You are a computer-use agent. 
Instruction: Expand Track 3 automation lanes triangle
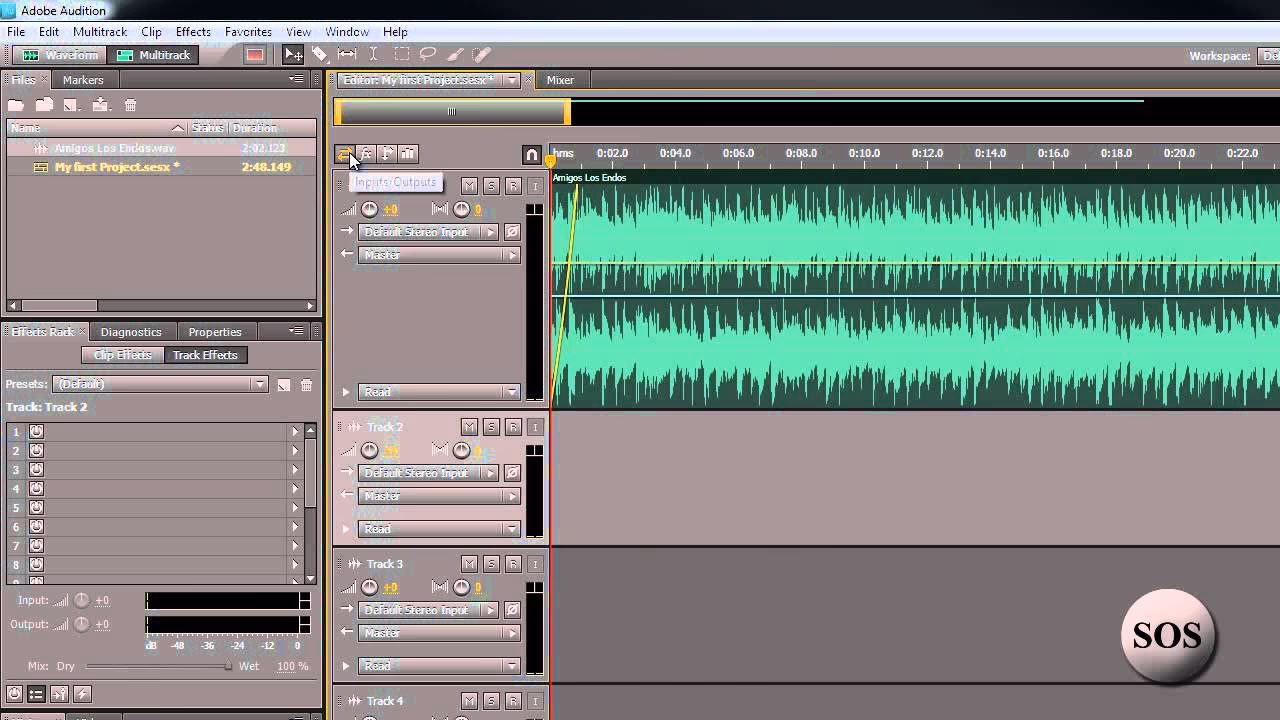coord(346,666)
